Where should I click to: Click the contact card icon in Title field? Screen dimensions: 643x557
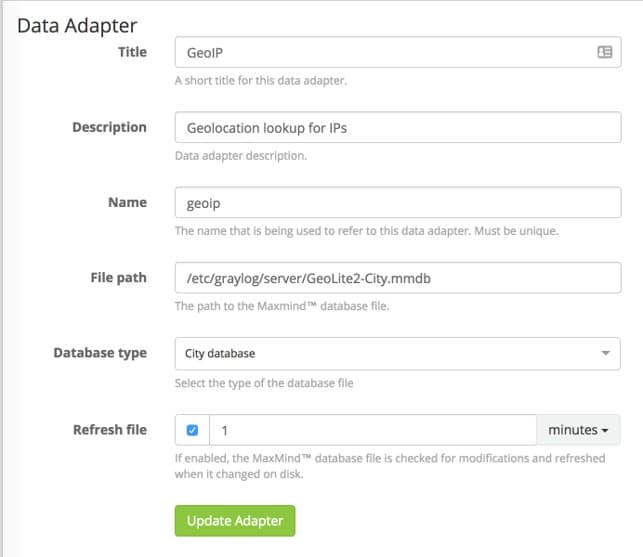604,52
